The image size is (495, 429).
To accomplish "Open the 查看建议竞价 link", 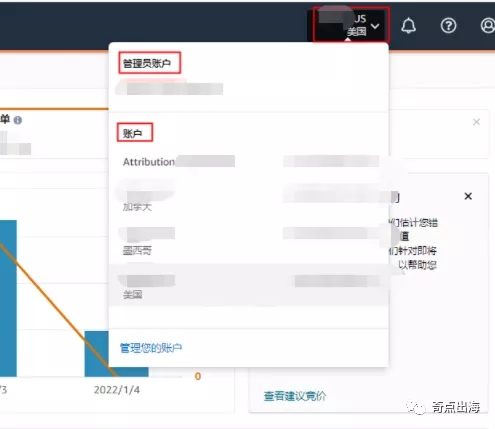I will (x=295, y=396).
